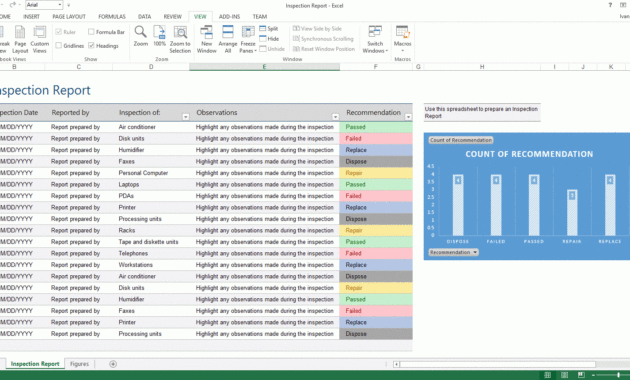Open the Macros button
630x380 pixels.
coord(402,39)
